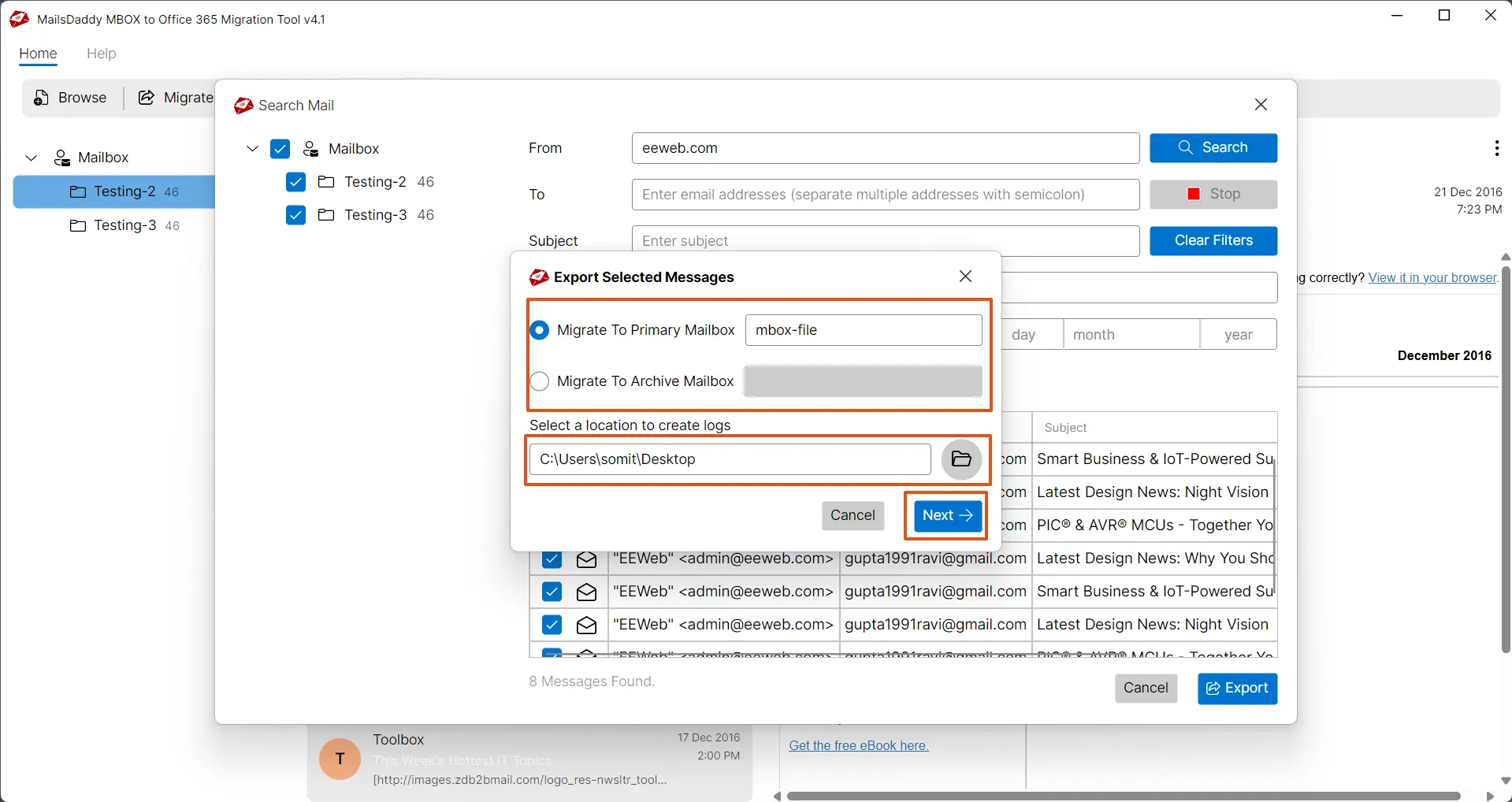Viewport: 1512px width, 802px height.
Task: Click the envelope icon on an EEWeb message
Action: 585,591
